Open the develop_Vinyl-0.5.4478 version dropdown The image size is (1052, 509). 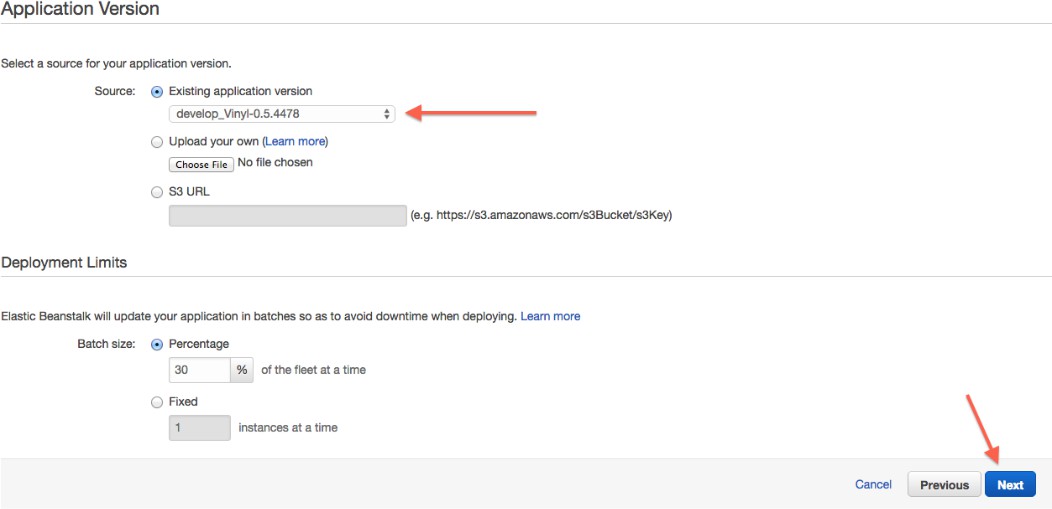(x=282, y=114)
